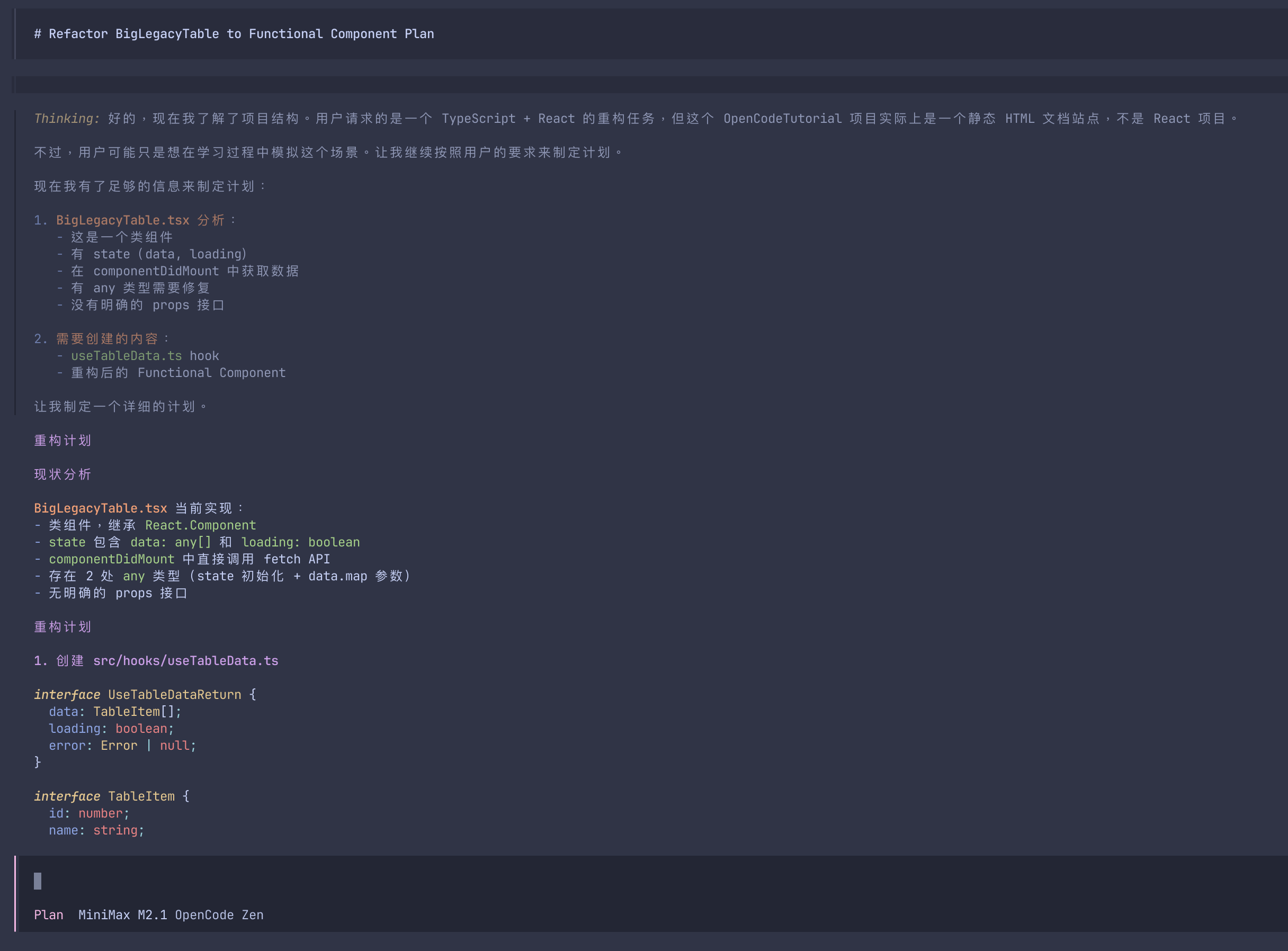Viewport: 1288px width, 951px height.
Task: Click the Plan mode label
Action: 48,916
